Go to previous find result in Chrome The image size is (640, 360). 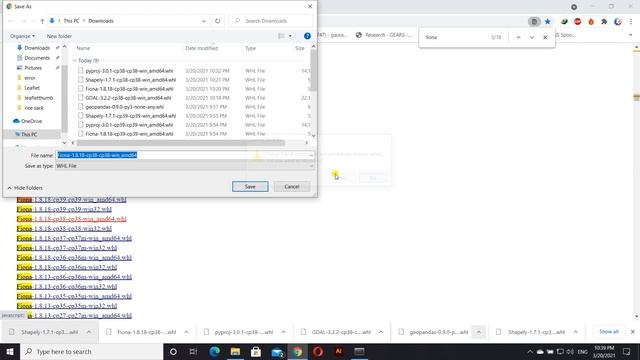(518, 37)
